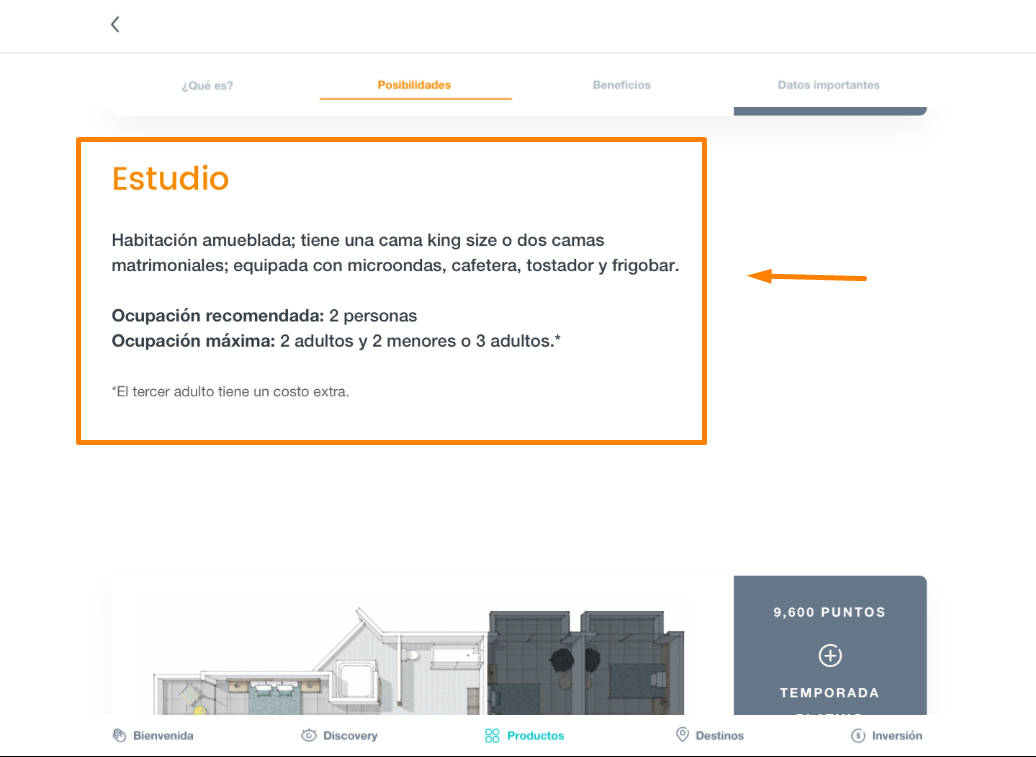Screen dimensions: 1036x757
Task: Open the ¿Qué es? tab
Action: (207, 85)
